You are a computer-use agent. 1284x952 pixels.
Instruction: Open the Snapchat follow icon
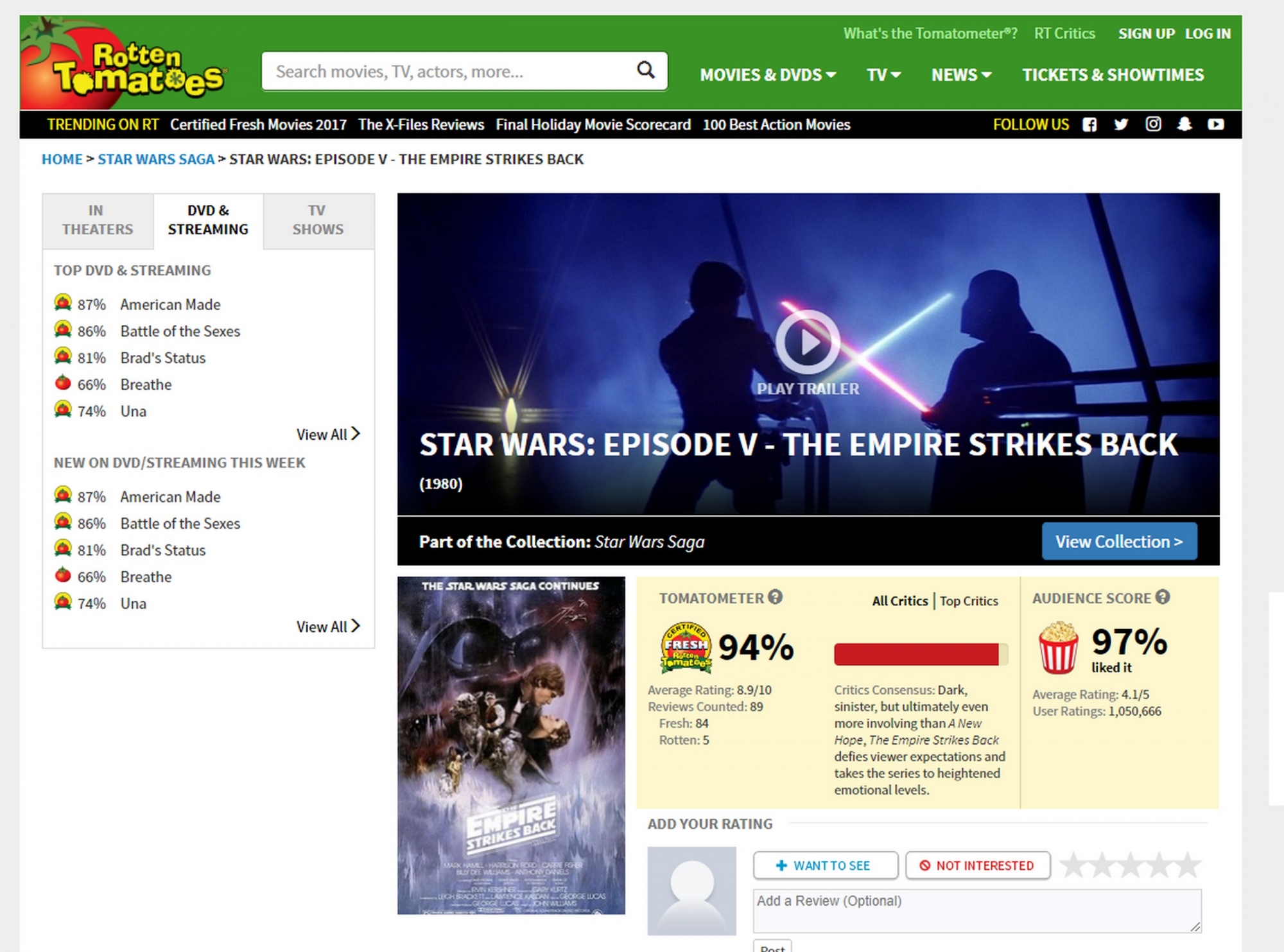point(1184,124)
